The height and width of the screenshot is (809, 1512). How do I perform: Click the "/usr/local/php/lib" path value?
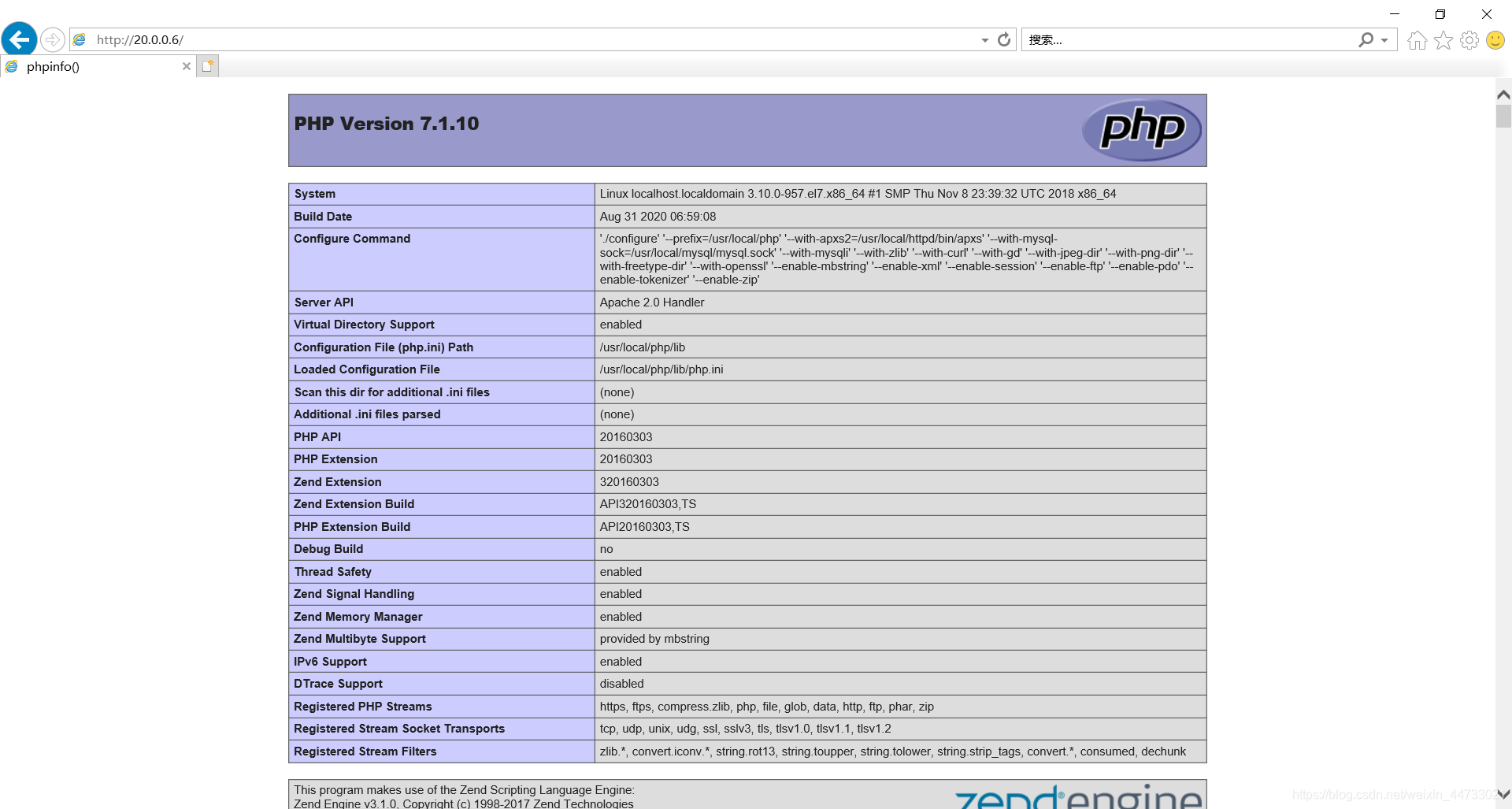pyautogui.click(x=643, y=347)
